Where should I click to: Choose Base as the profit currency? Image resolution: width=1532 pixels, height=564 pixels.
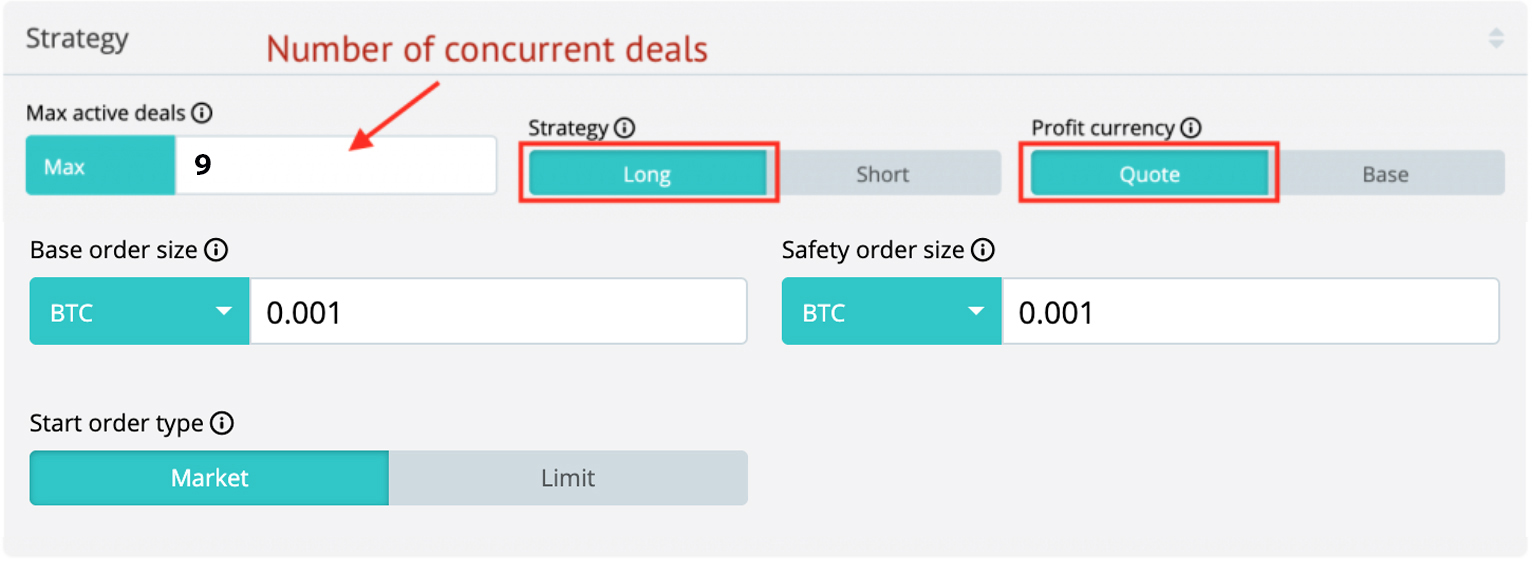[x=1385, y=174]
